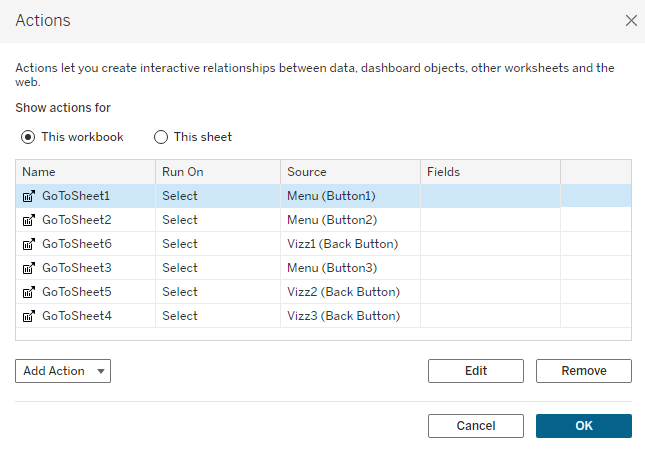Screen dimensions: 645x453
Task: Select the This sheet radio button
Action: pos(161,137)
